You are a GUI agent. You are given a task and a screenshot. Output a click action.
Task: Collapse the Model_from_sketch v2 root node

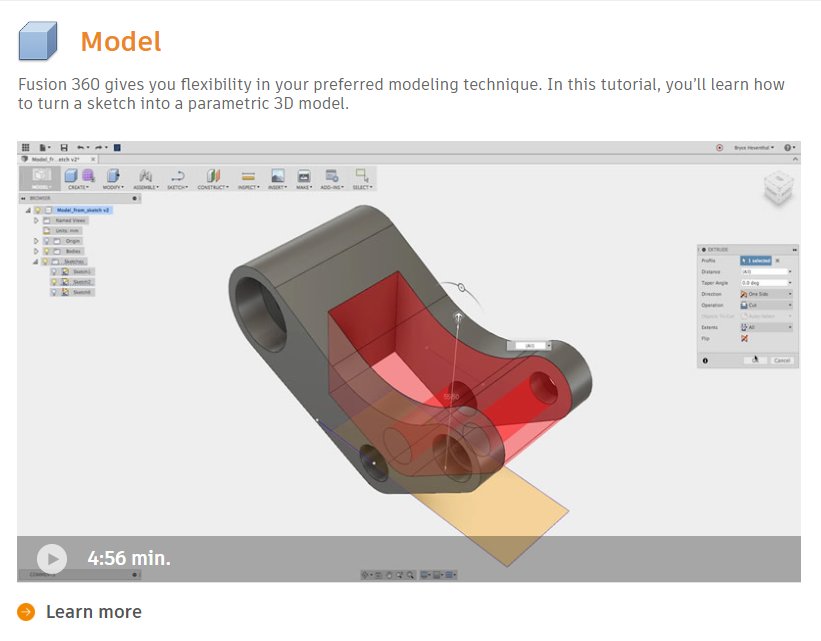pos(28,210)
